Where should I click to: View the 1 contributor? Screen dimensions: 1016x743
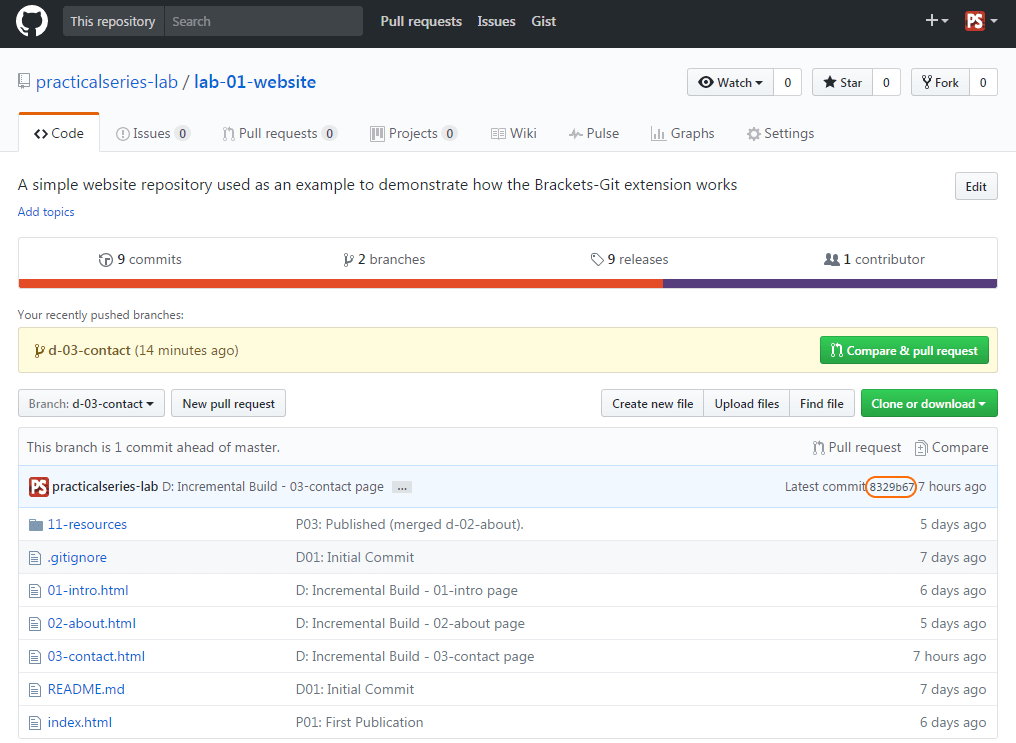(x=874, y=259)
